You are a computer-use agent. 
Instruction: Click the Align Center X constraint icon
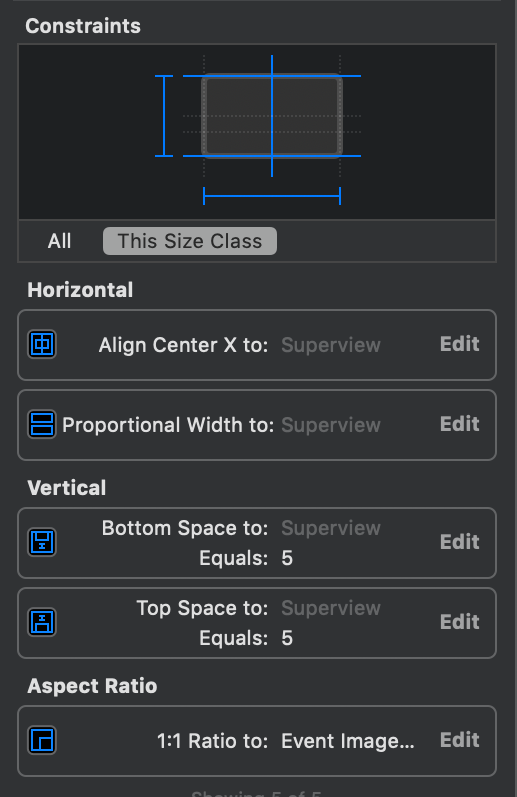click(42, 344)
